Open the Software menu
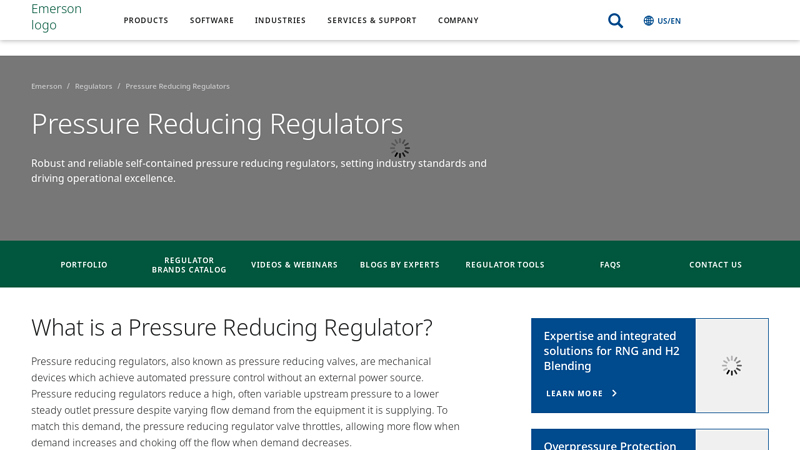Screen dimensions: 800x450 [x=212, y=20]
